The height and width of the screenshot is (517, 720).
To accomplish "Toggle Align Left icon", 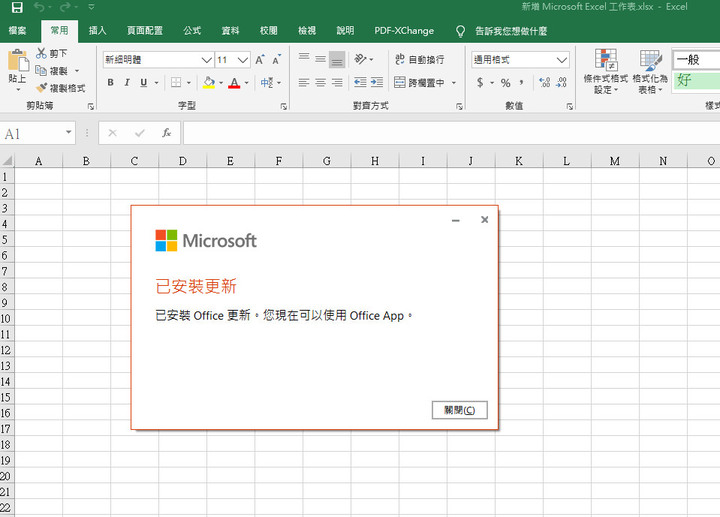I will point(304,83).
